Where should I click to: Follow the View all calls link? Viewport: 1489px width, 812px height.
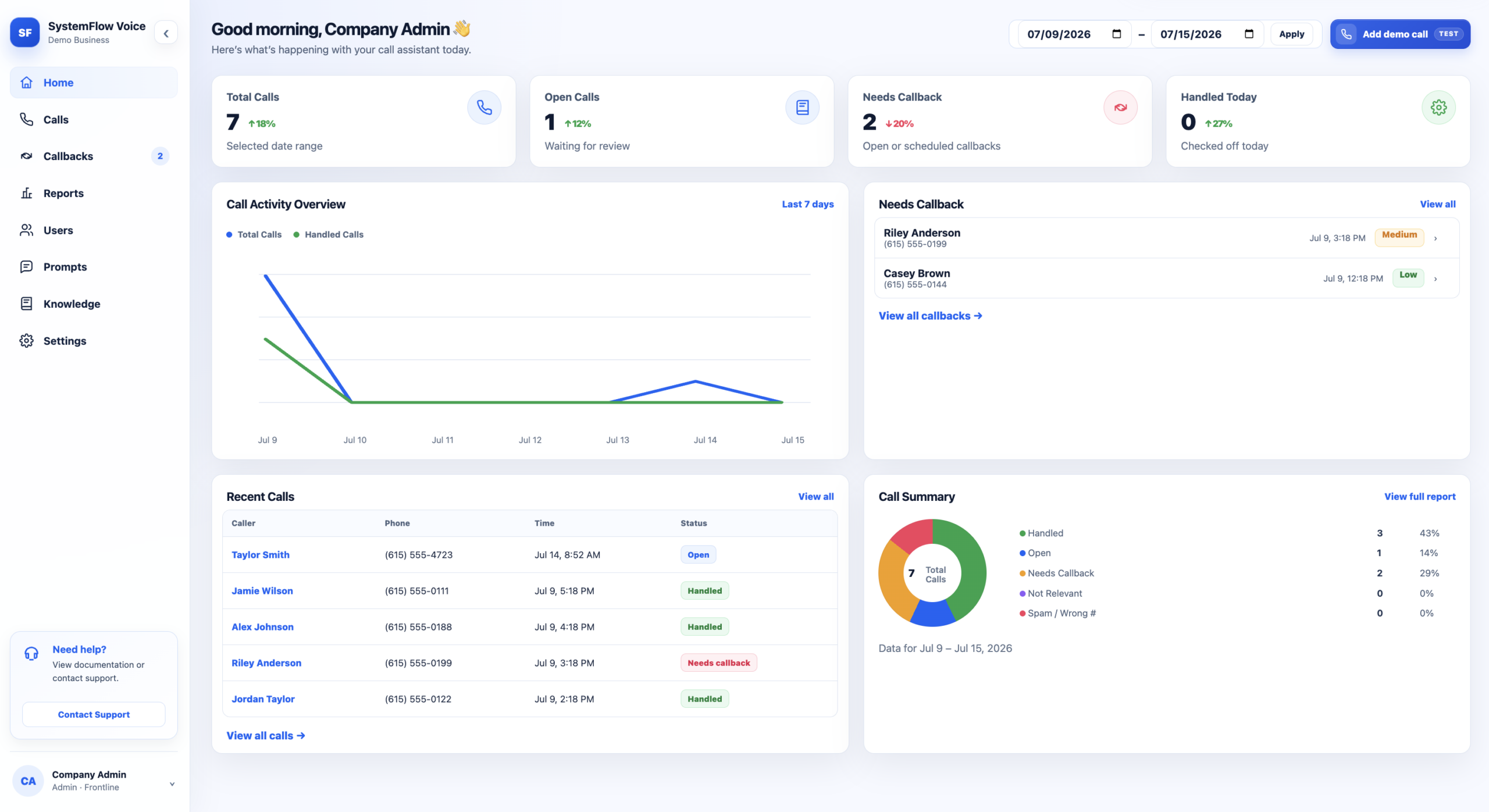pos(265,736)
